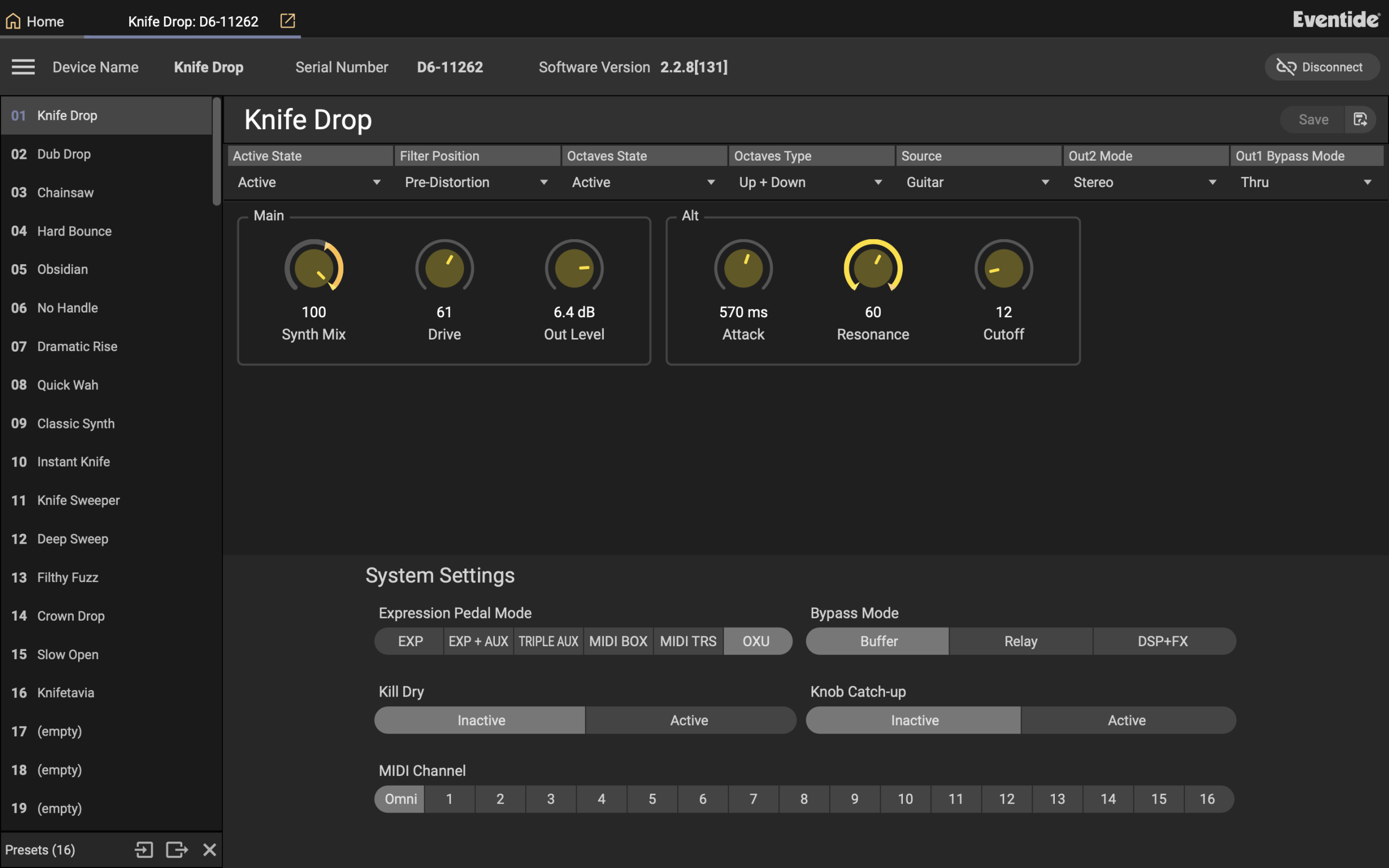Select MIDI channel 1
The height and width of the screenshot is (868, 1389).
449,799
